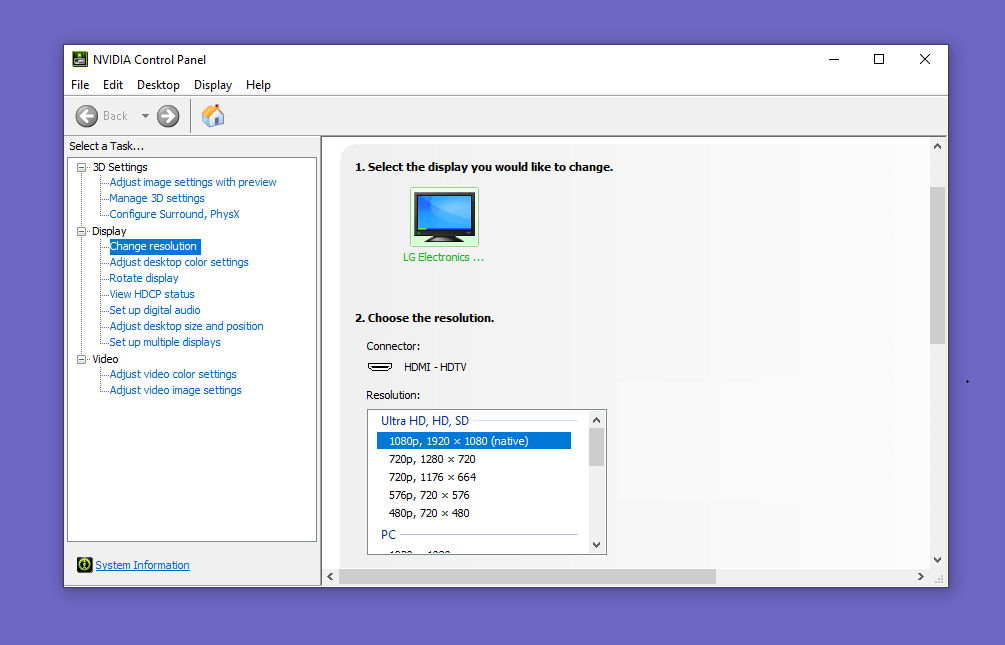This screenshot has width=1005, height=645.
Task: Open the Desktop menu
Action: (158, 85)
